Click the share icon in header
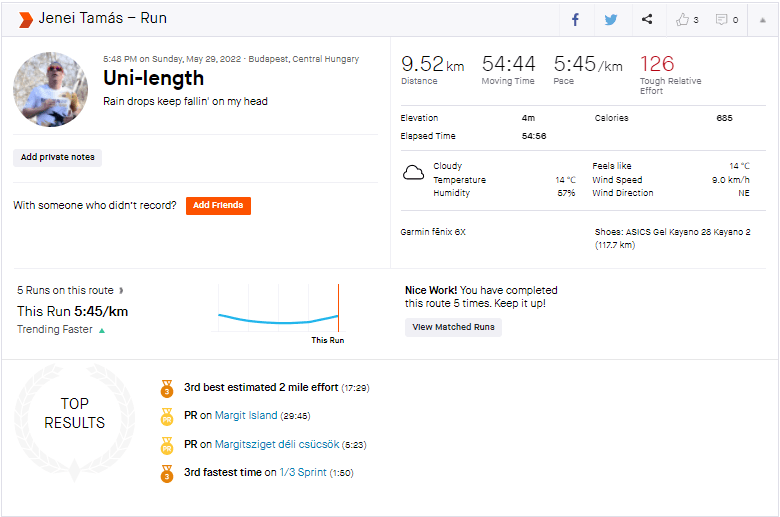The height and width of the screenshot is (517, 780). tap(647, 19)
